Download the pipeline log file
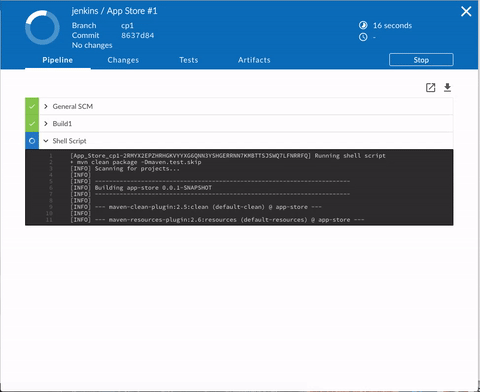This screenshot has width=480, height=392. (x=447, y=87)
